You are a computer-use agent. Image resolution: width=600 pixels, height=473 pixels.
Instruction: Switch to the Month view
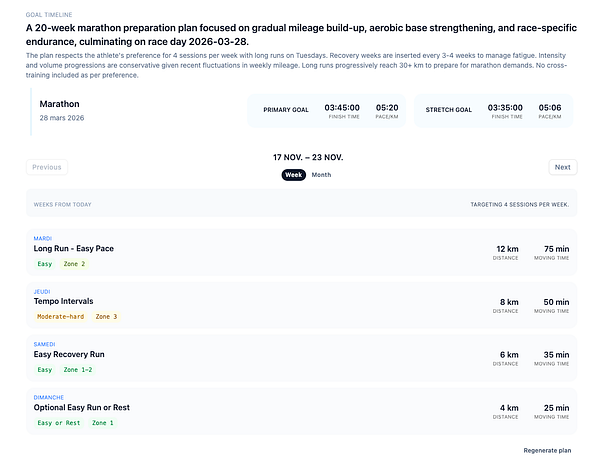321,175
